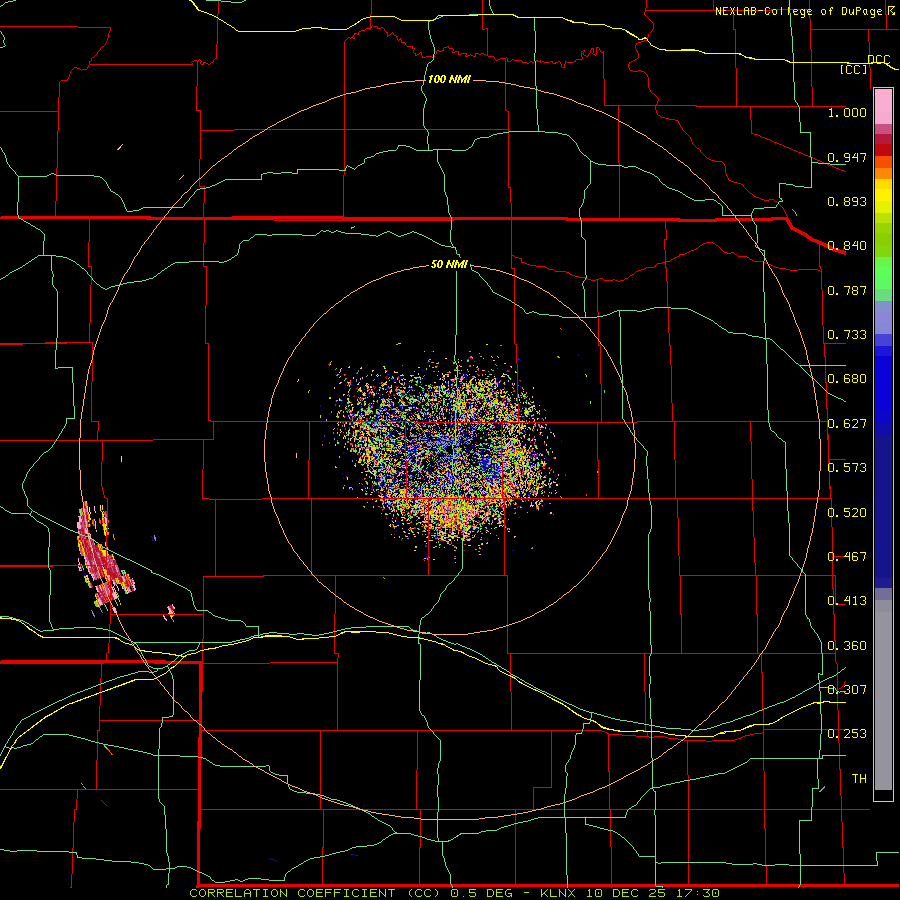Image resolution: width=900 pixels, height=900 pixels.
Task: Click the multicolored clutter at the radar center
Action: coord(445,451)
